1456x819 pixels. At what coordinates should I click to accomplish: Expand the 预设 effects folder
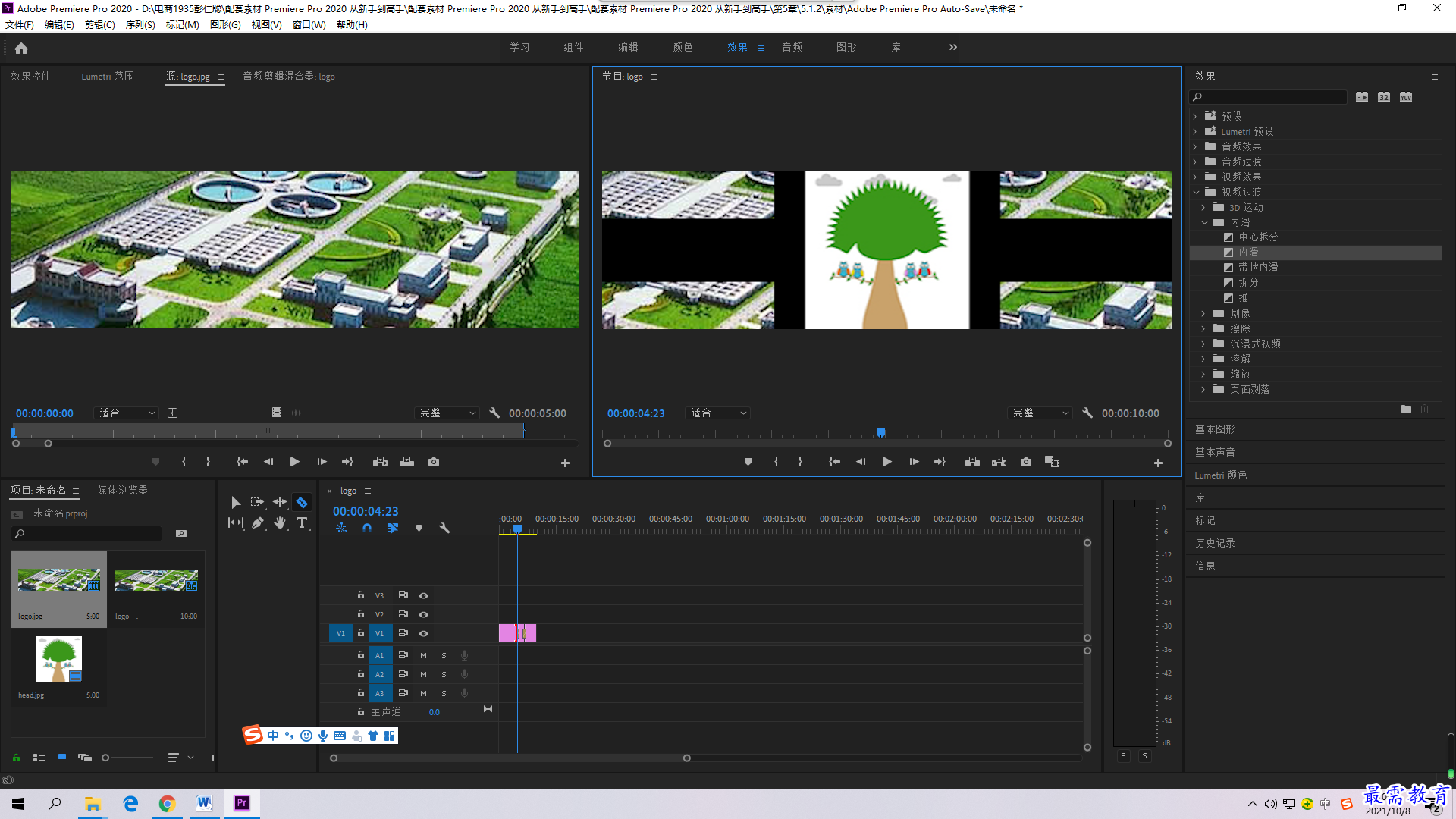(1195, 116)
